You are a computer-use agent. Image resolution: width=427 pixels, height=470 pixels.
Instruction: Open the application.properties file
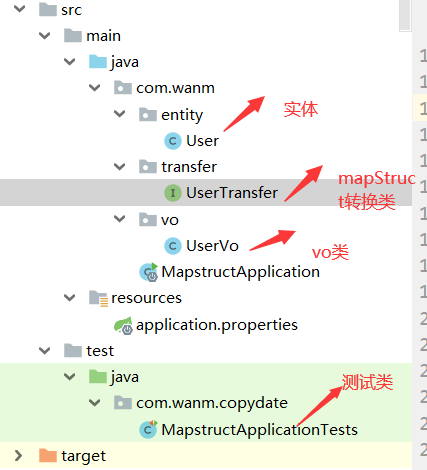click(217, 325)
